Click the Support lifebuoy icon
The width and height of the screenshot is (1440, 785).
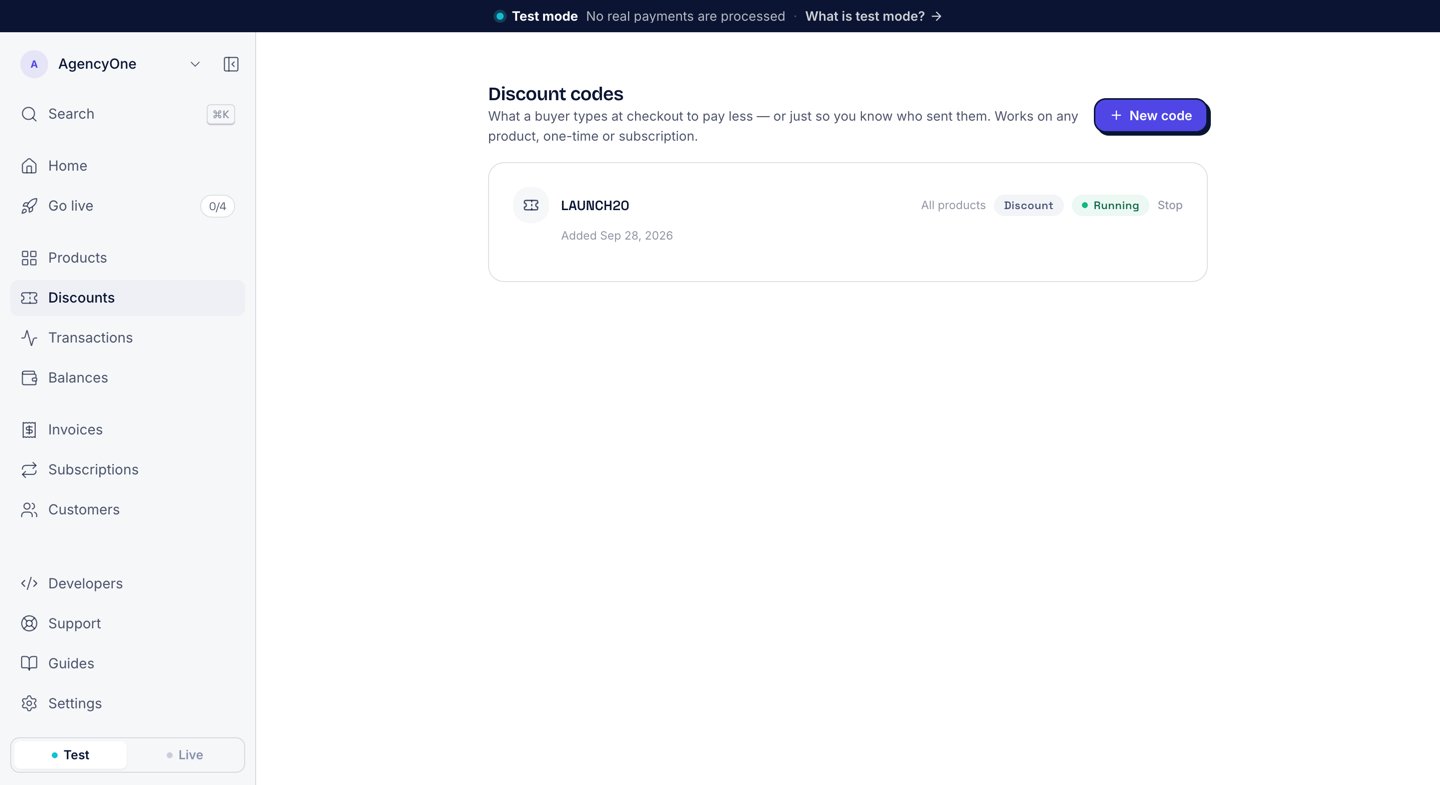click(x=29, y=624)
